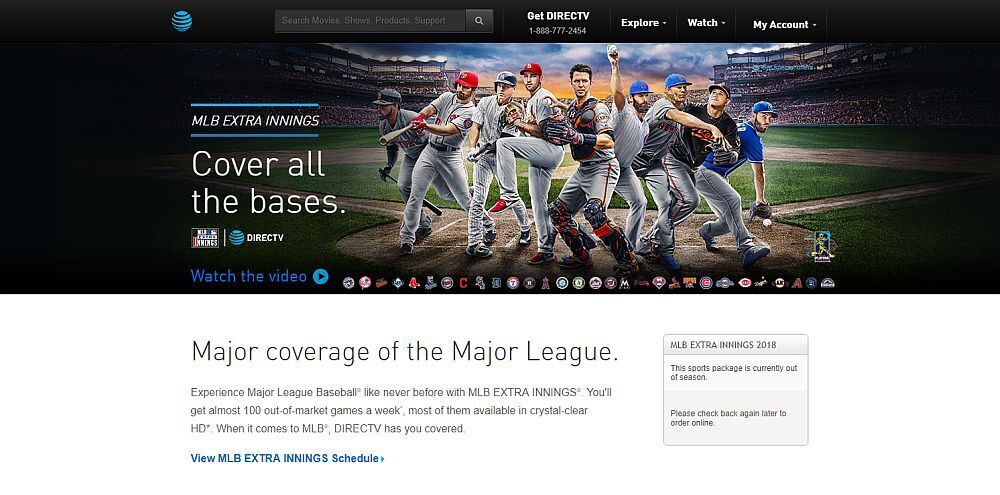Open the My Account dropdown
The width and height of the screenshot is (1000, 495).
[784, 25]
